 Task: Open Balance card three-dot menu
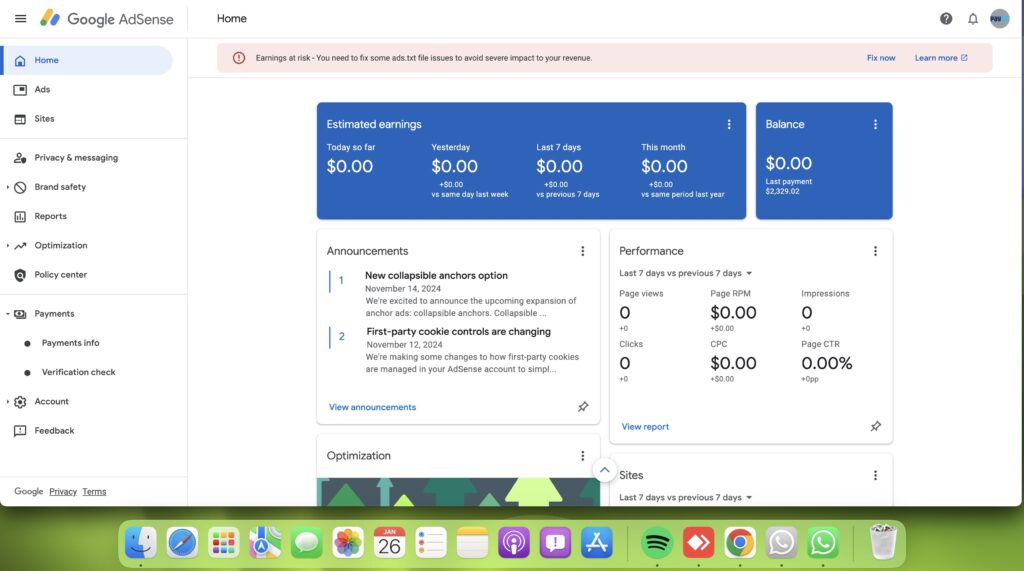tap(875, 124)
